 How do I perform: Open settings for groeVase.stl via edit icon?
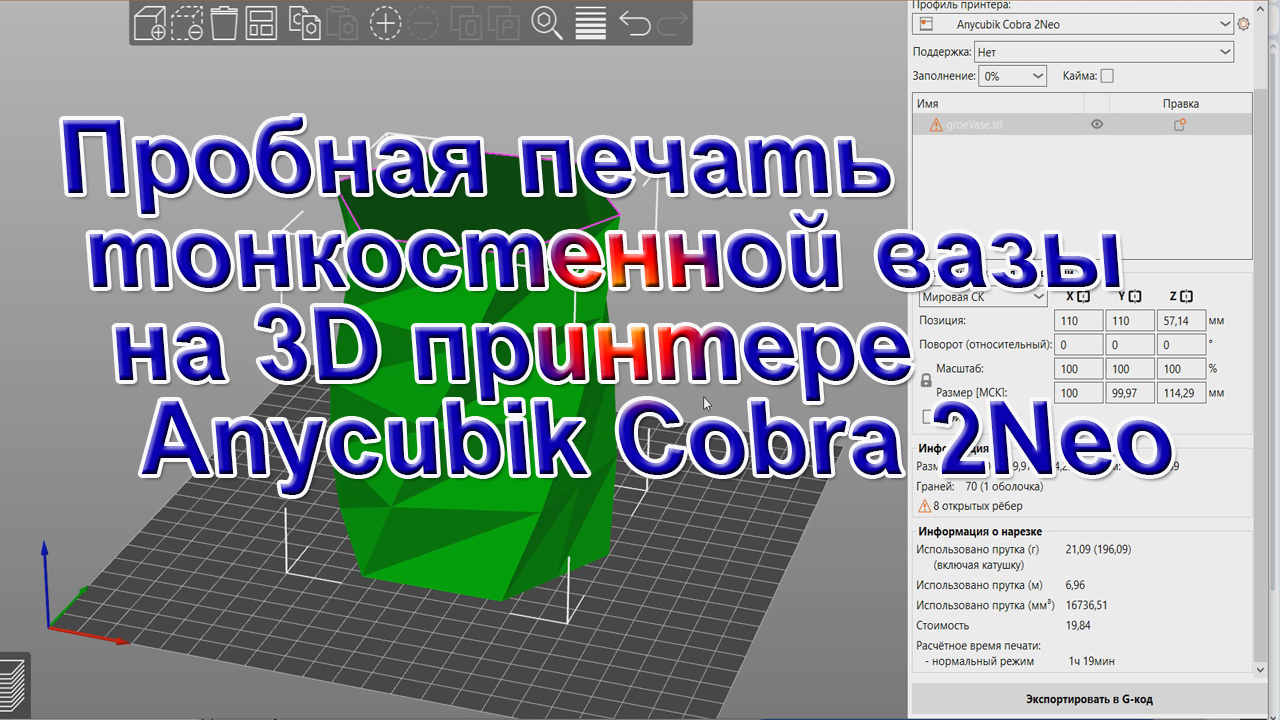pos(1179,123)
